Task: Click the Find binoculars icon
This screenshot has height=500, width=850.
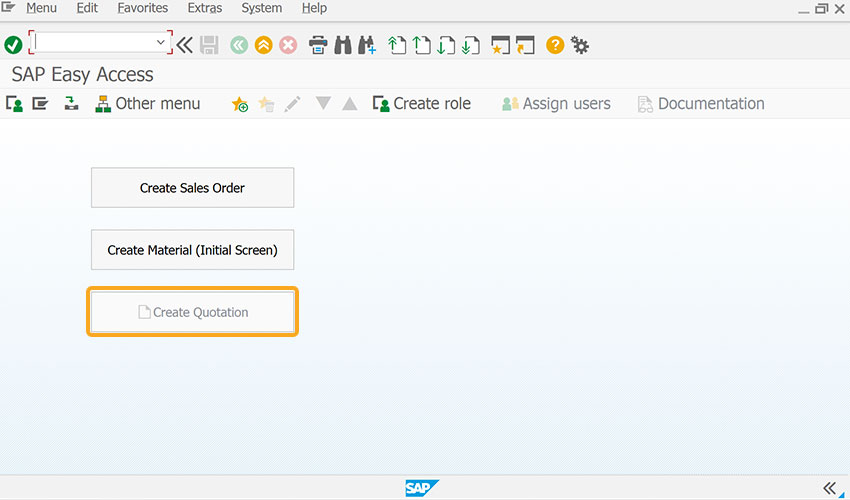Action: tap(343, 45)
